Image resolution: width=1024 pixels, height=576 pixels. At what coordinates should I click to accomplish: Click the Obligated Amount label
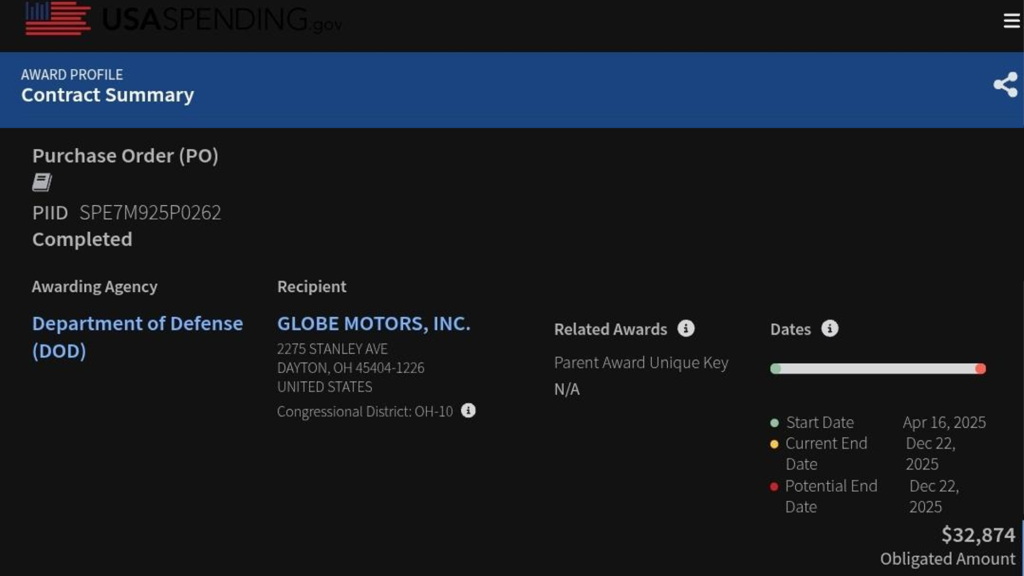(948, 559)
